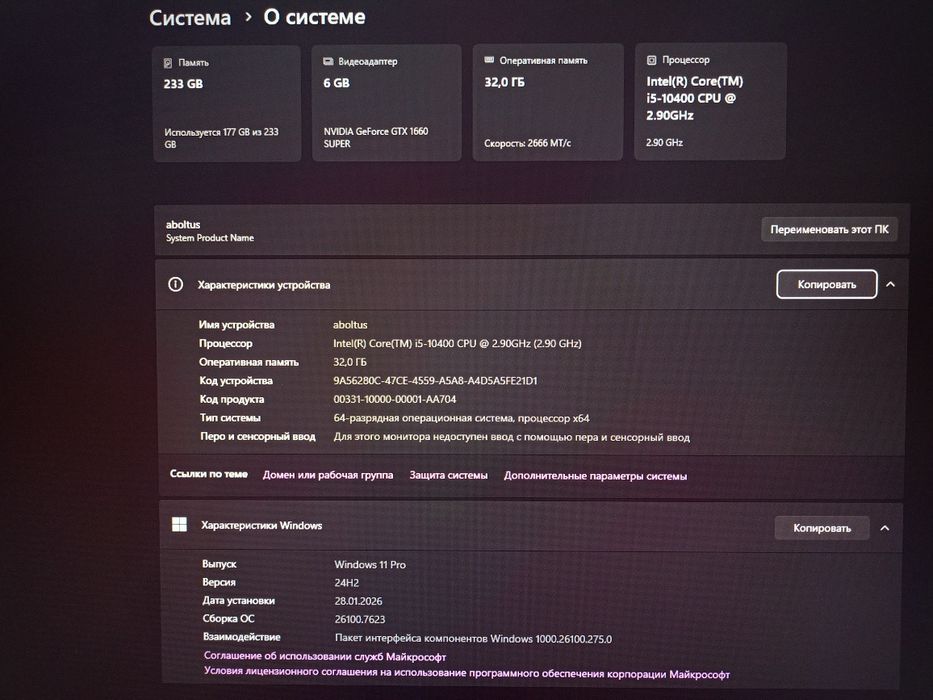Click the install date 28.01.2026
Image resolution: width=933 pixels, height=700 pixels.
tap(358, 601)
